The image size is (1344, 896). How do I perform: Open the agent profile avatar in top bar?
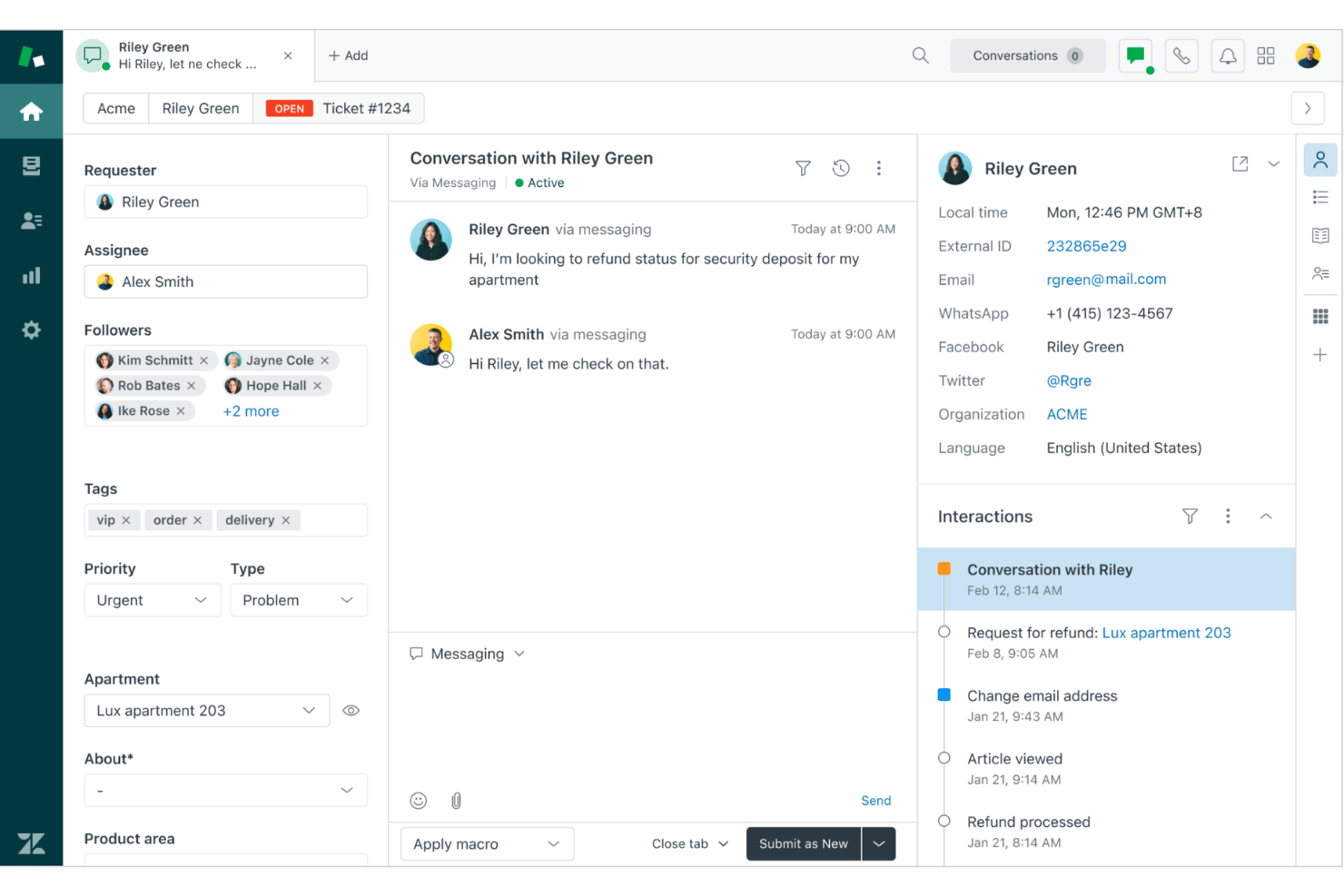1308,55
